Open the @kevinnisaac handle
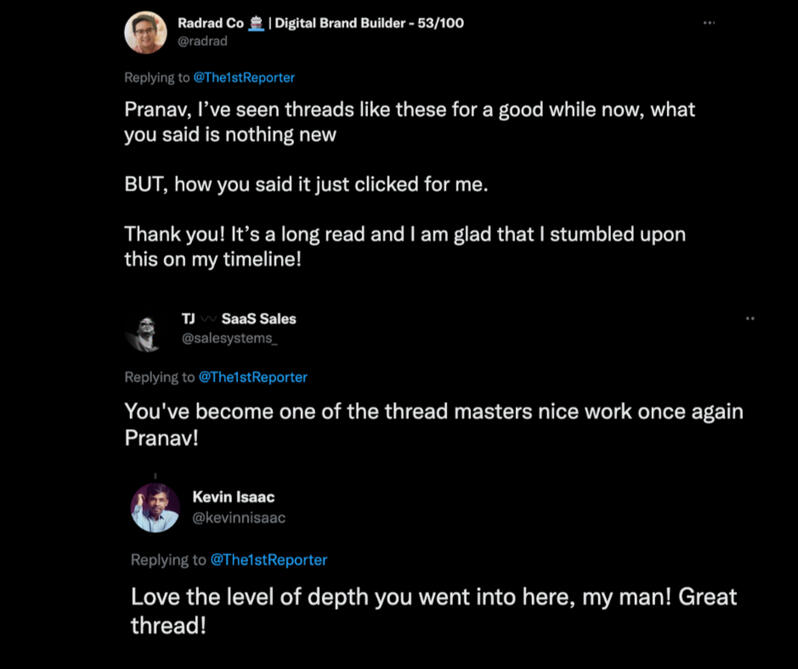The image size is (798, 669). click(238, 517)
